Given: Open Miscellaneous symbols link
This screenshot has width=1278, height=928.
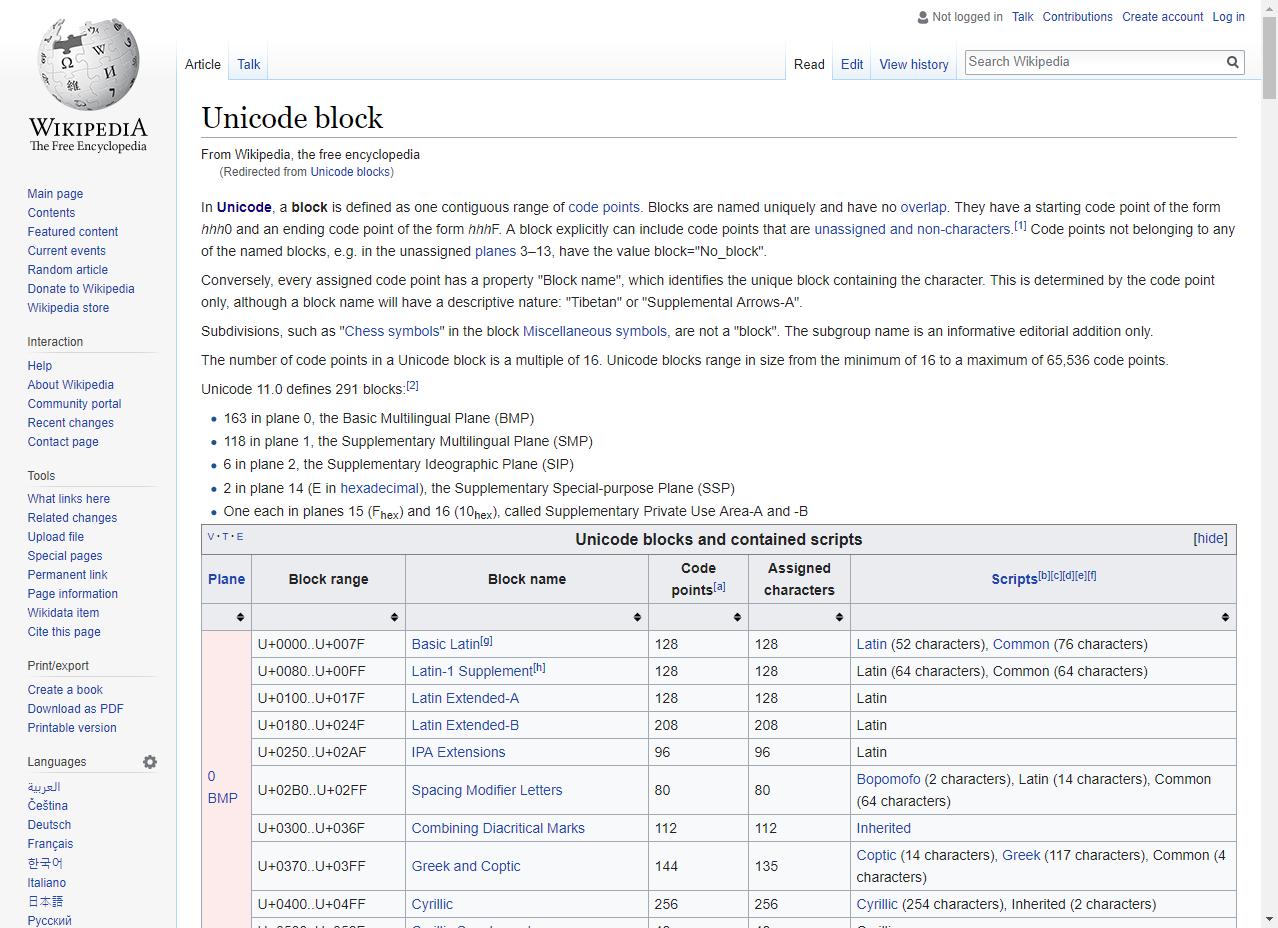Looking at the screenshot, I should pyautogui.click(x=595, y=331).
